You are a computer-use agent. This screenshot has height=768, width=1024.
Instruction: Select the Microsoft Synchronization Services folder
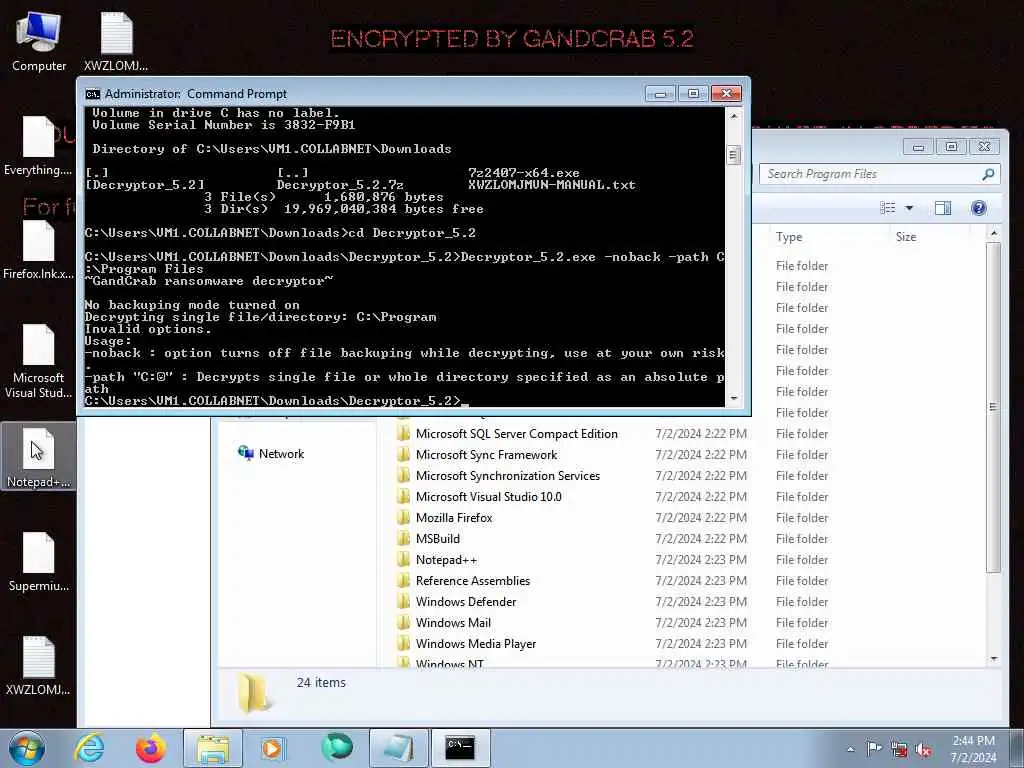(x=507, y=475)
